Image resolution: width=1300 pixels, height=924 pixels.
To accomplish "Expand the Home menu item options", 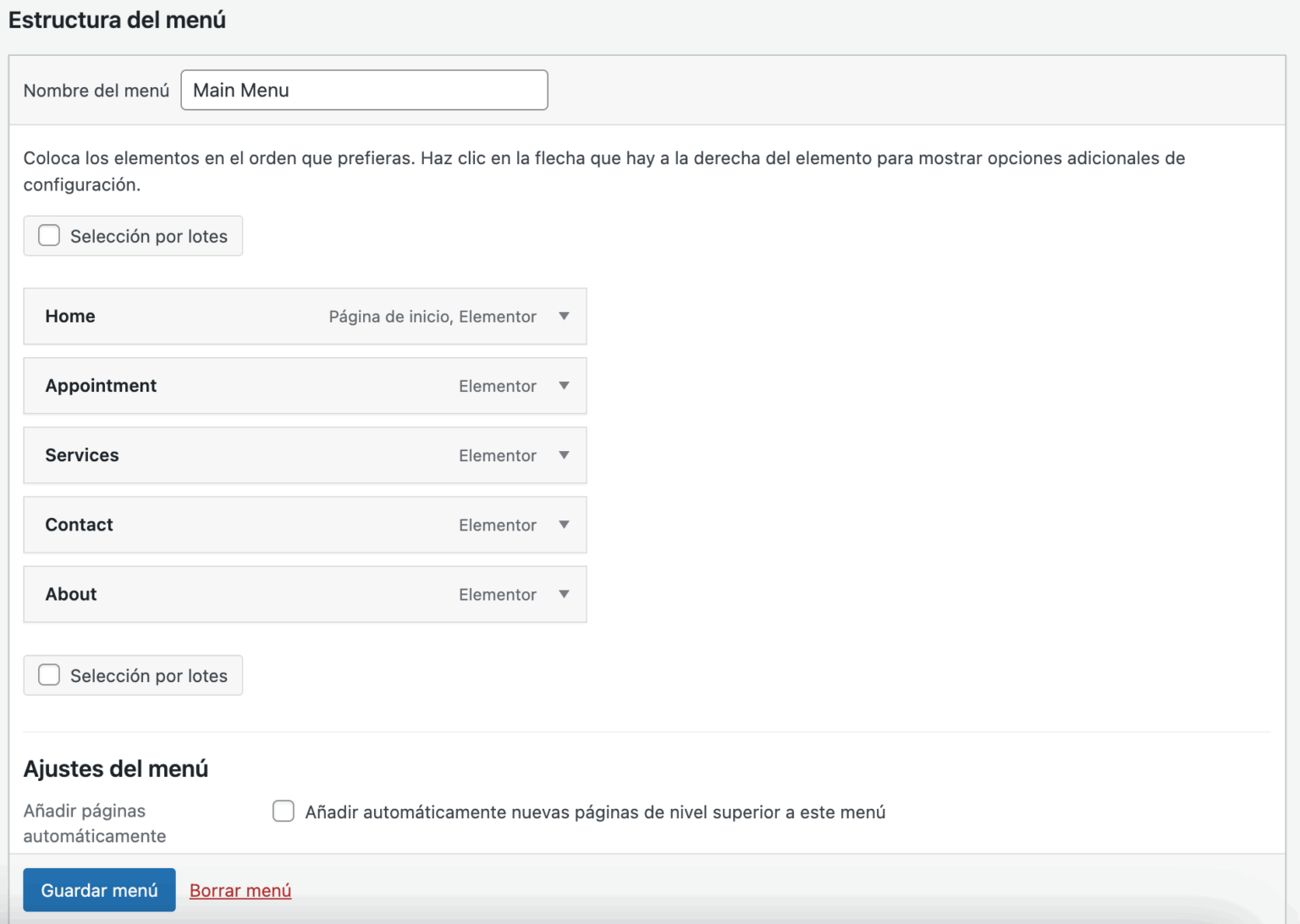I will point(564,316).
